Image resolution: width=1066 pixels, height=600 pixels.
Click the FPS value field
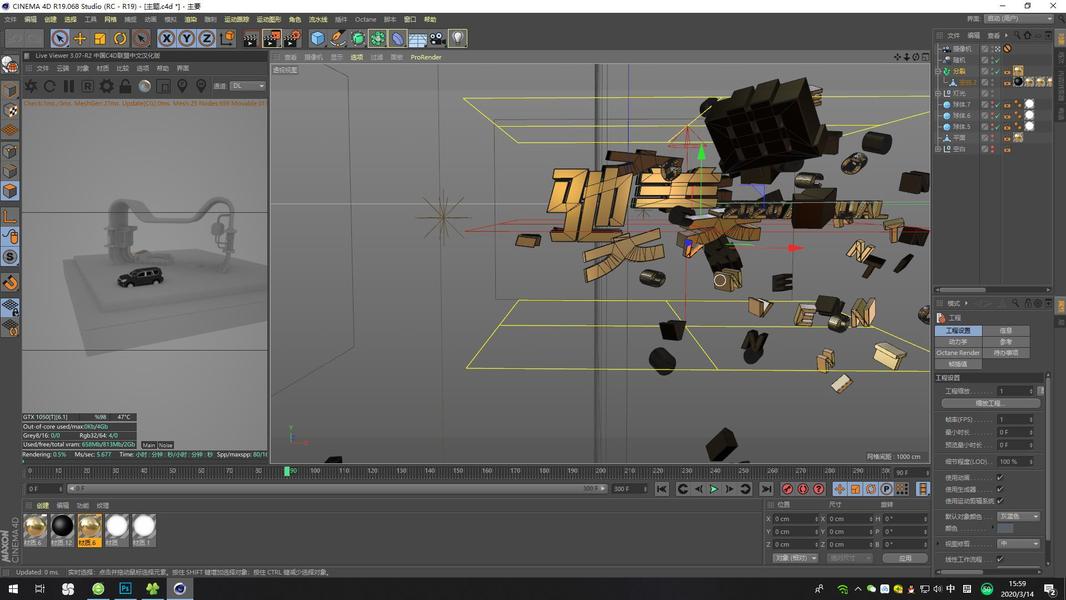pyautogui.click(x=1014, y=419)
